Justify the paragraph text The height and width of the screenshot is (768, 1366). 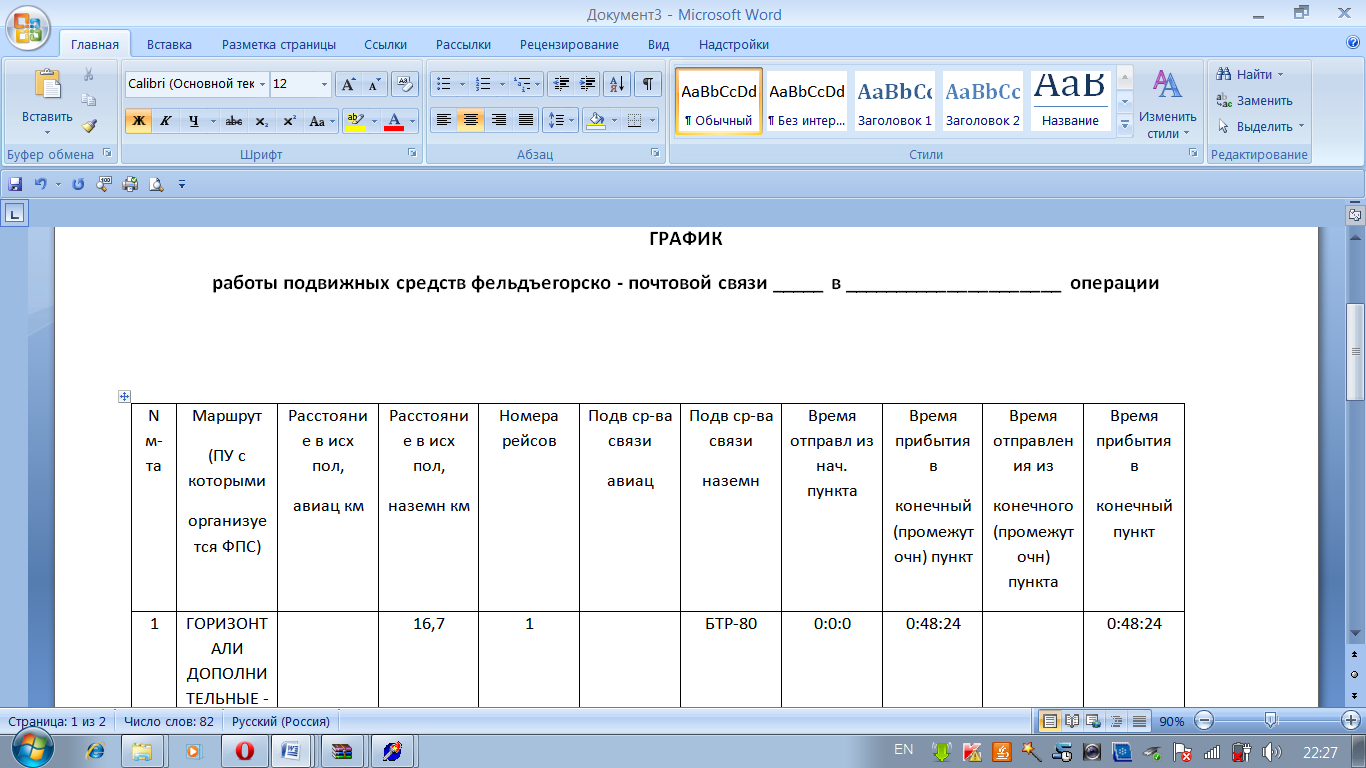(x=526, y=121)
